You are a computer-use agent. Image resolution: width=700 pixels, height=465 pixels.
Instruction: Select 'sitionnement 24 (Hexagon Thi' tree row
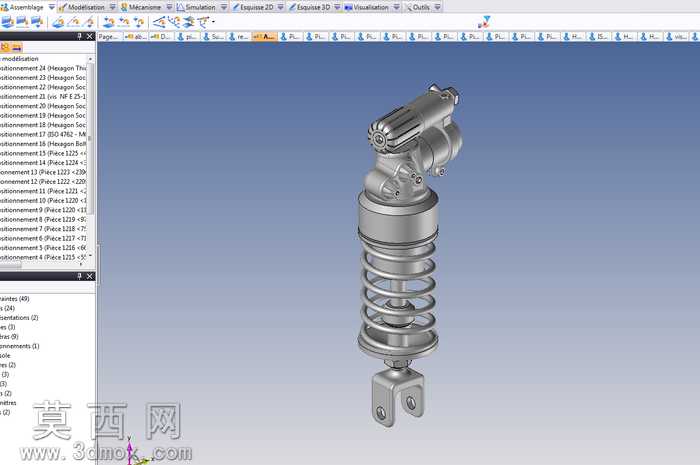pyautogui.click(x=43, y=68)
